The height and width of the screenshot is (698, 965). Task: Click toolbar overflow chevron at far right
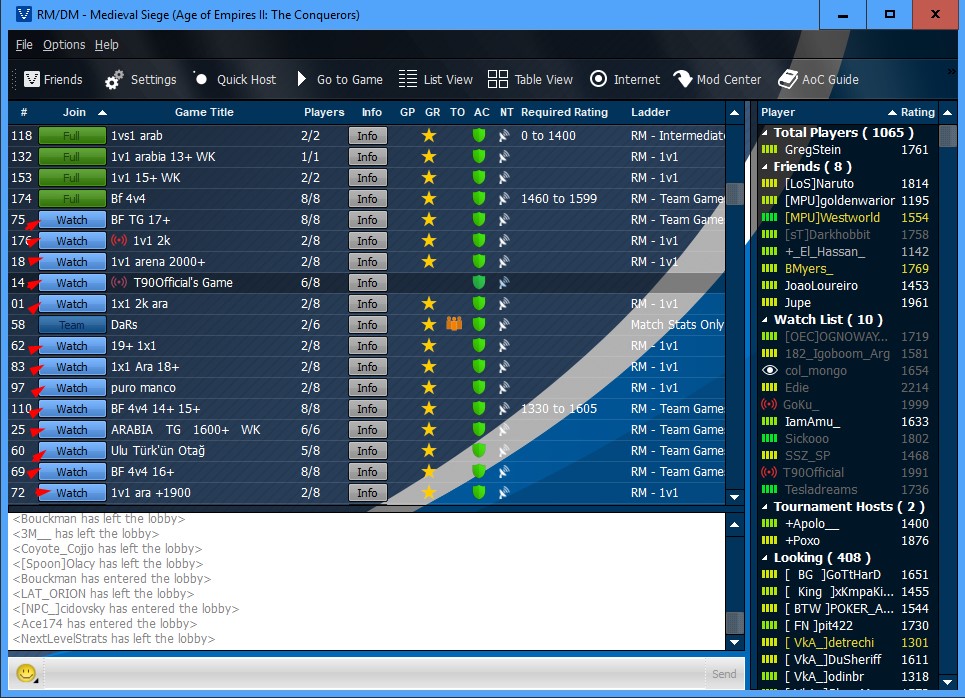click(x=951, y=72)
